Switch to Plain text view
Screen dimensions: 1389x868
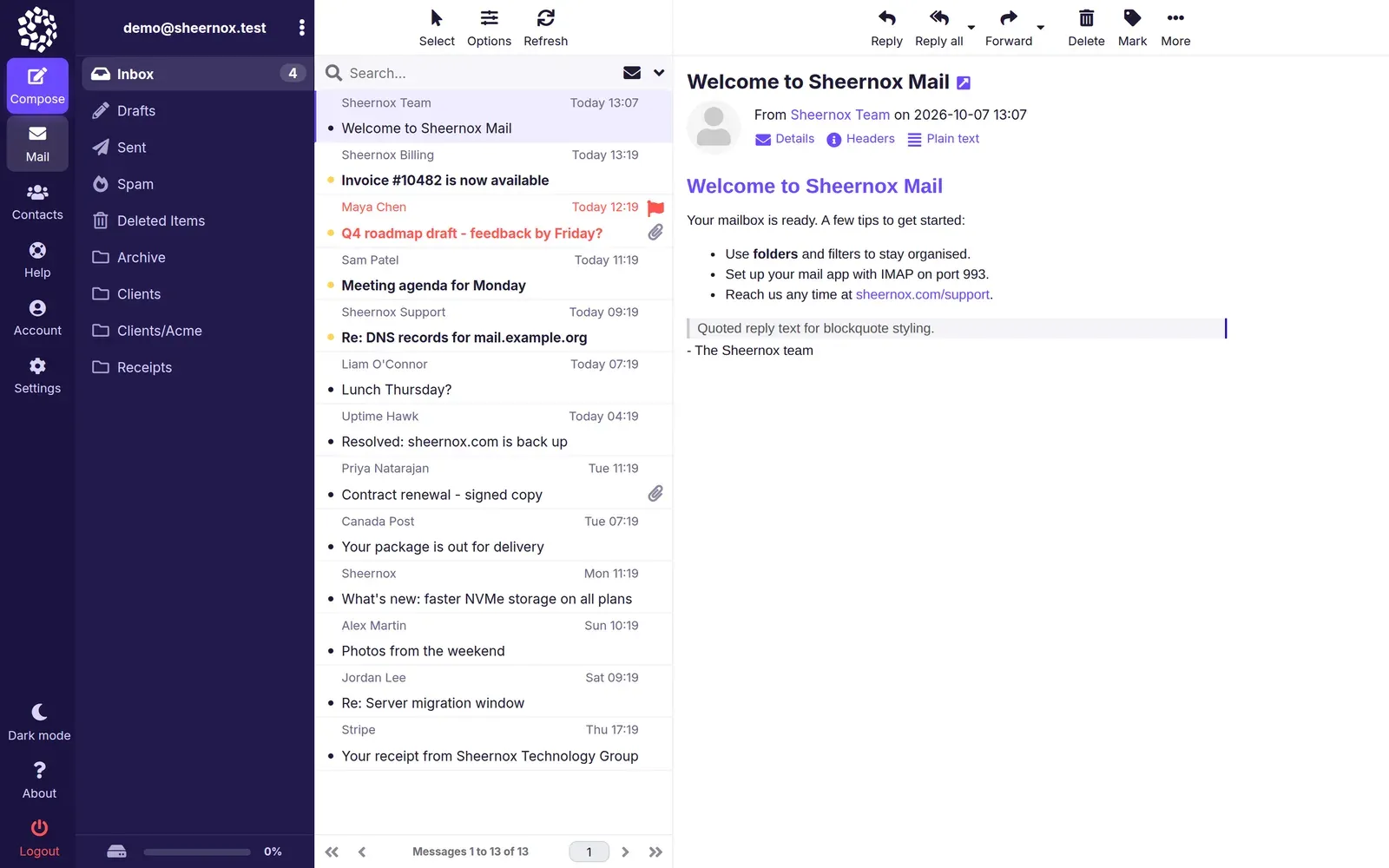(x=943, y=139)
